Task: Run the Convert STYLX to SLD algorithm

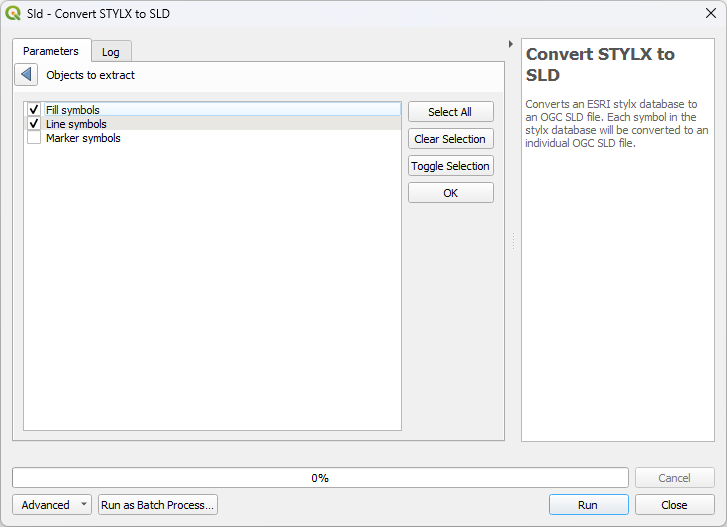Action: point(588,504)
